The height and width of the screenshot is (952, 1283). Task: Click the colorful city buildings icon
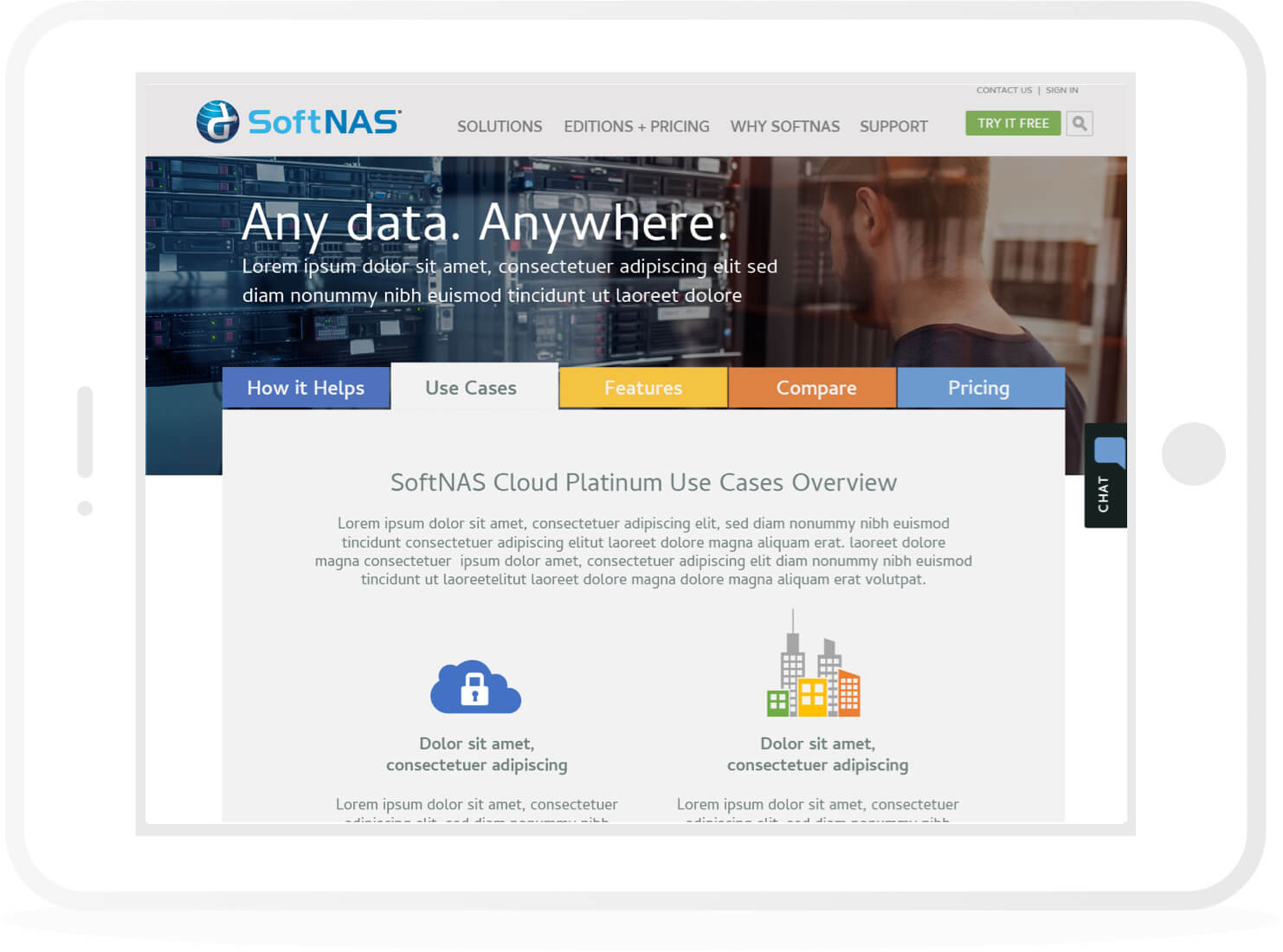click(x=813, y=664)
